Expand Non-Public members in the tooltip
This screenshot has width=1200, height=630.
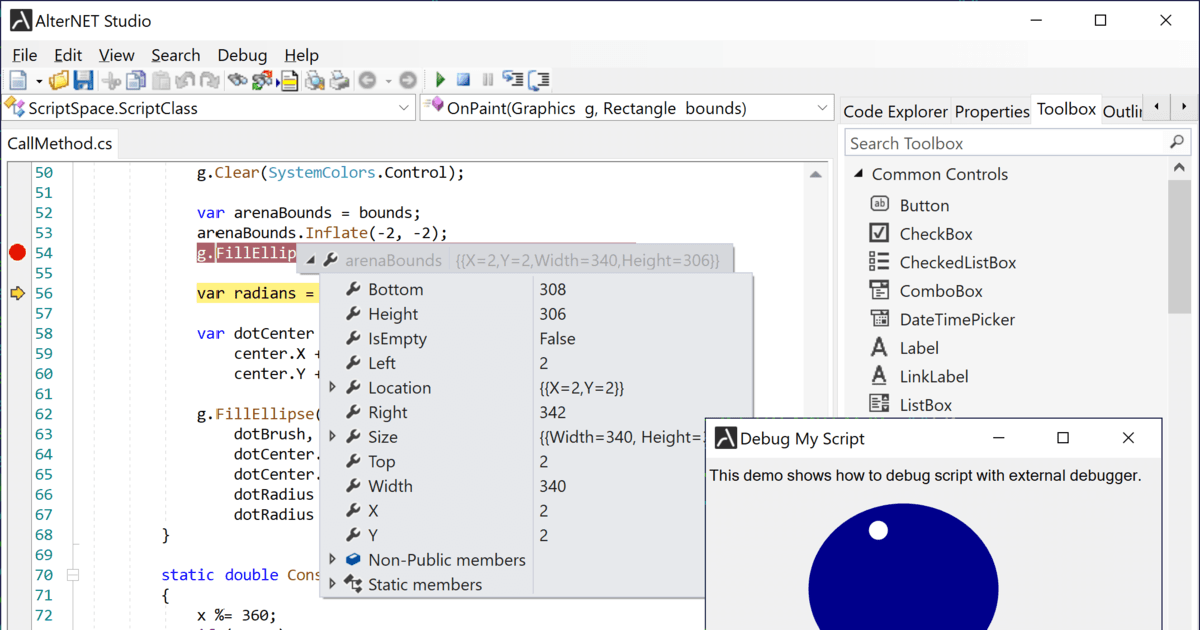click(x=335, y=560)
